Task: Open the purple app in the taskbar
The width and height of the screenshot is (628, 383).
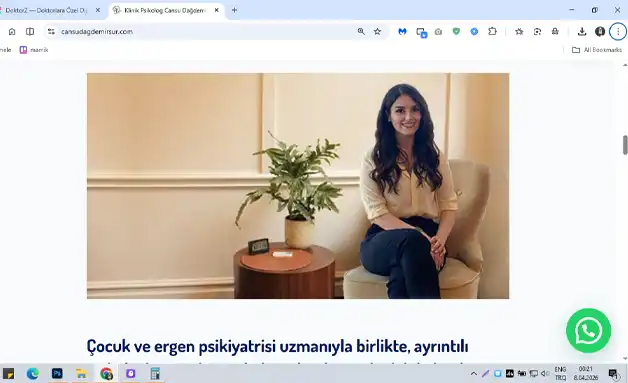Action: click(131, 374)
